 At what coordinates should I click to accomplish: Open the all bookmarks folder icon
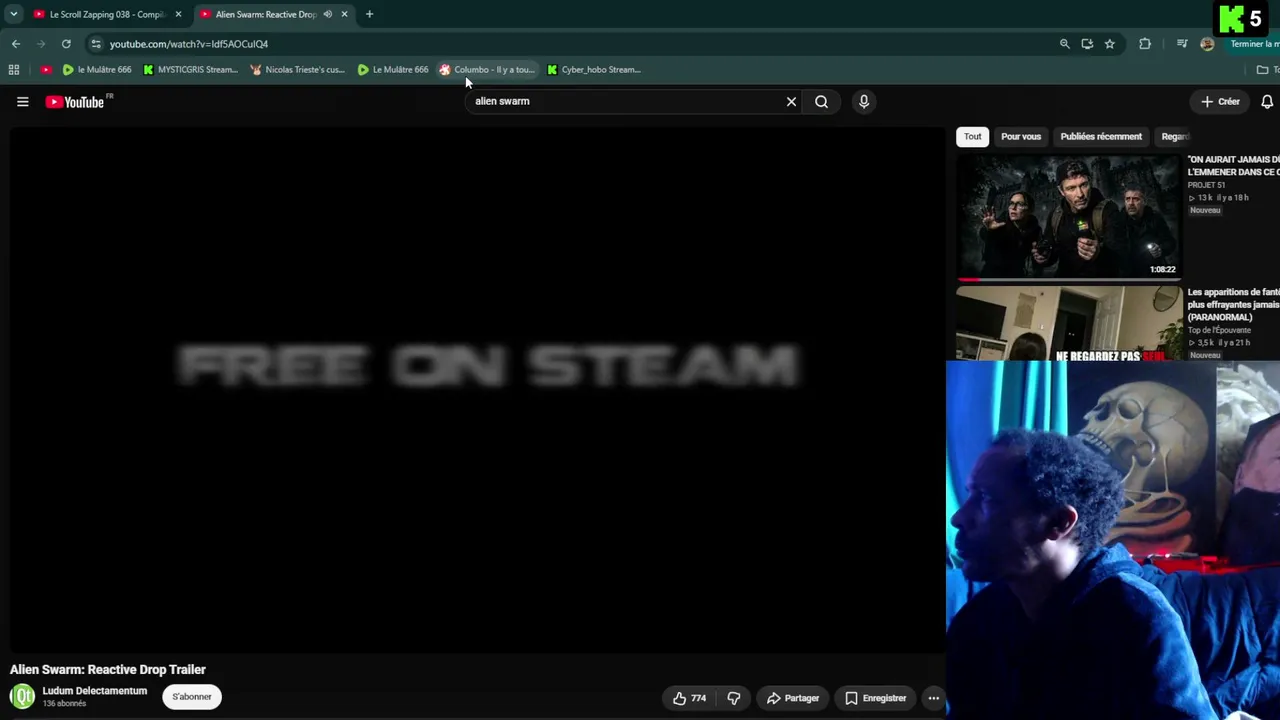[1262, 70]
